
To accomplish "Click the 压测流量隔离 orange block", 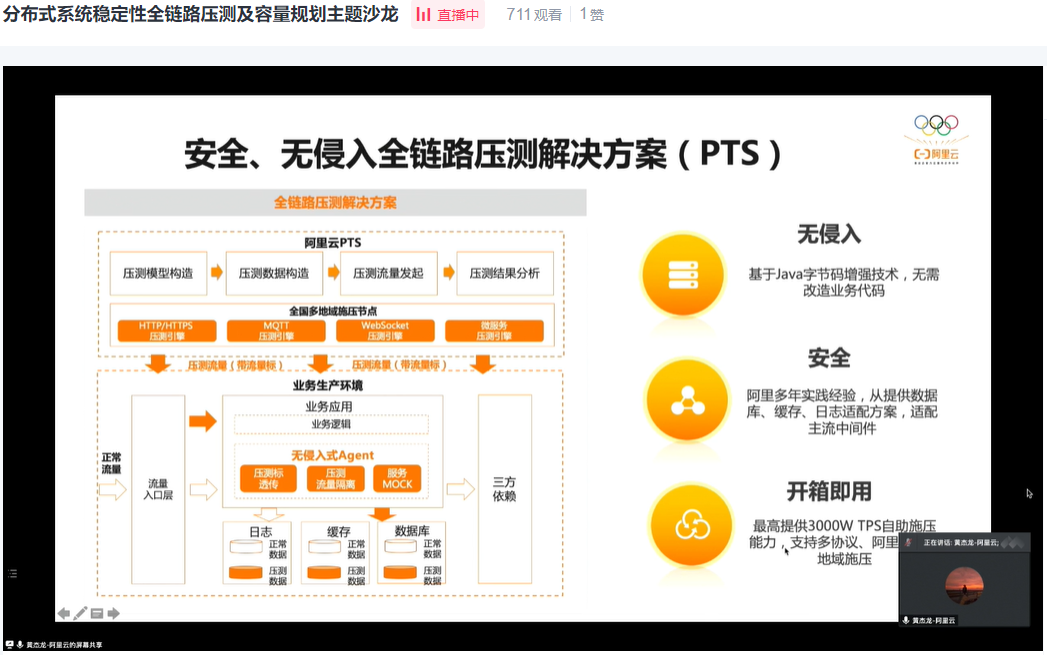I will pos(336,478).
